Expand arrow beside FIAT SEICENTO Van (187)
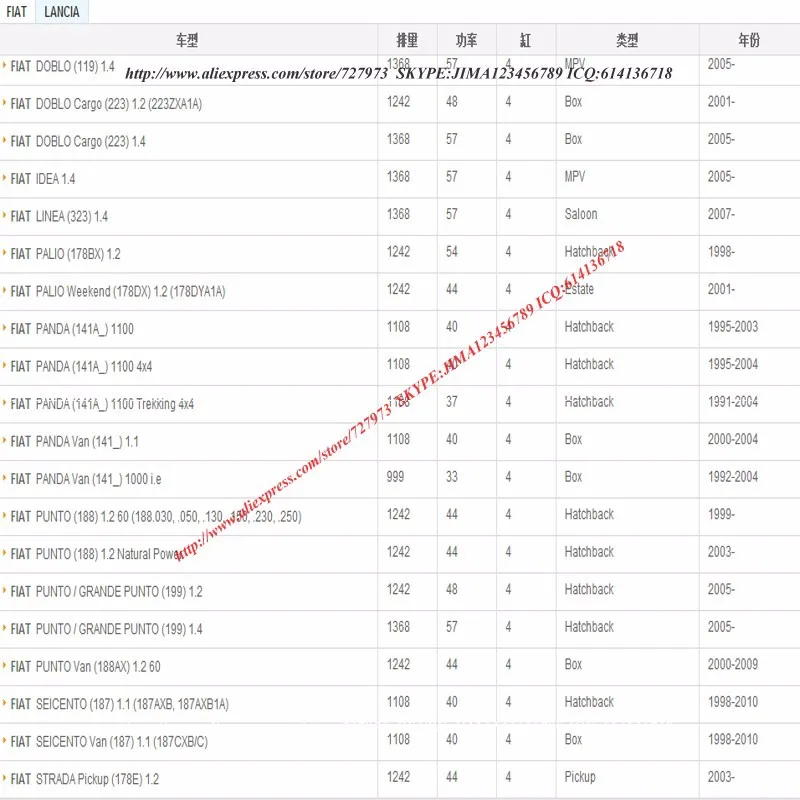Image resolution: width=800 pixels, height=800 pixels. (x=4, y=740)
